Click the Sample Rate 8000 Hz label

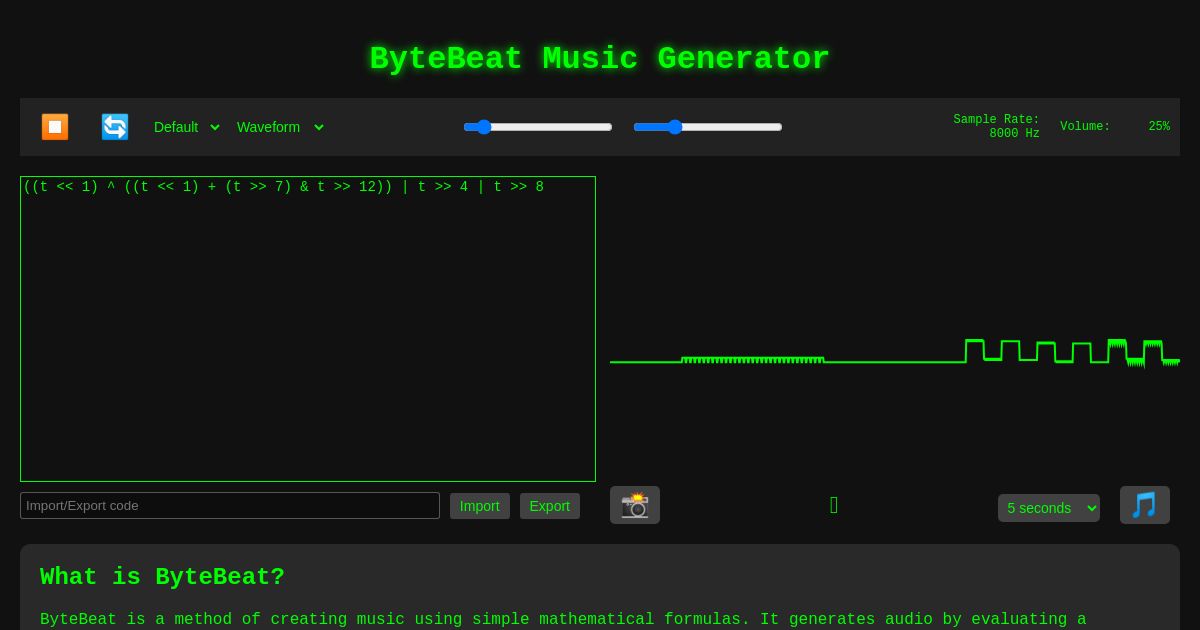997,126
